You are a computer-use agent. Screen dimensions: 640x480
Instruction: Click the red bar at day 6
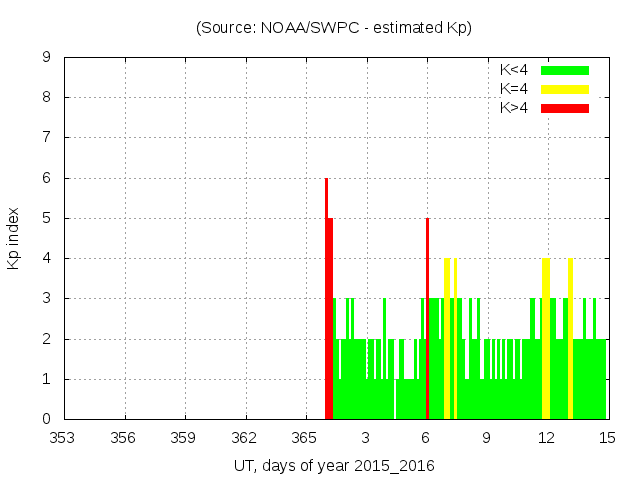click(427, 320)
